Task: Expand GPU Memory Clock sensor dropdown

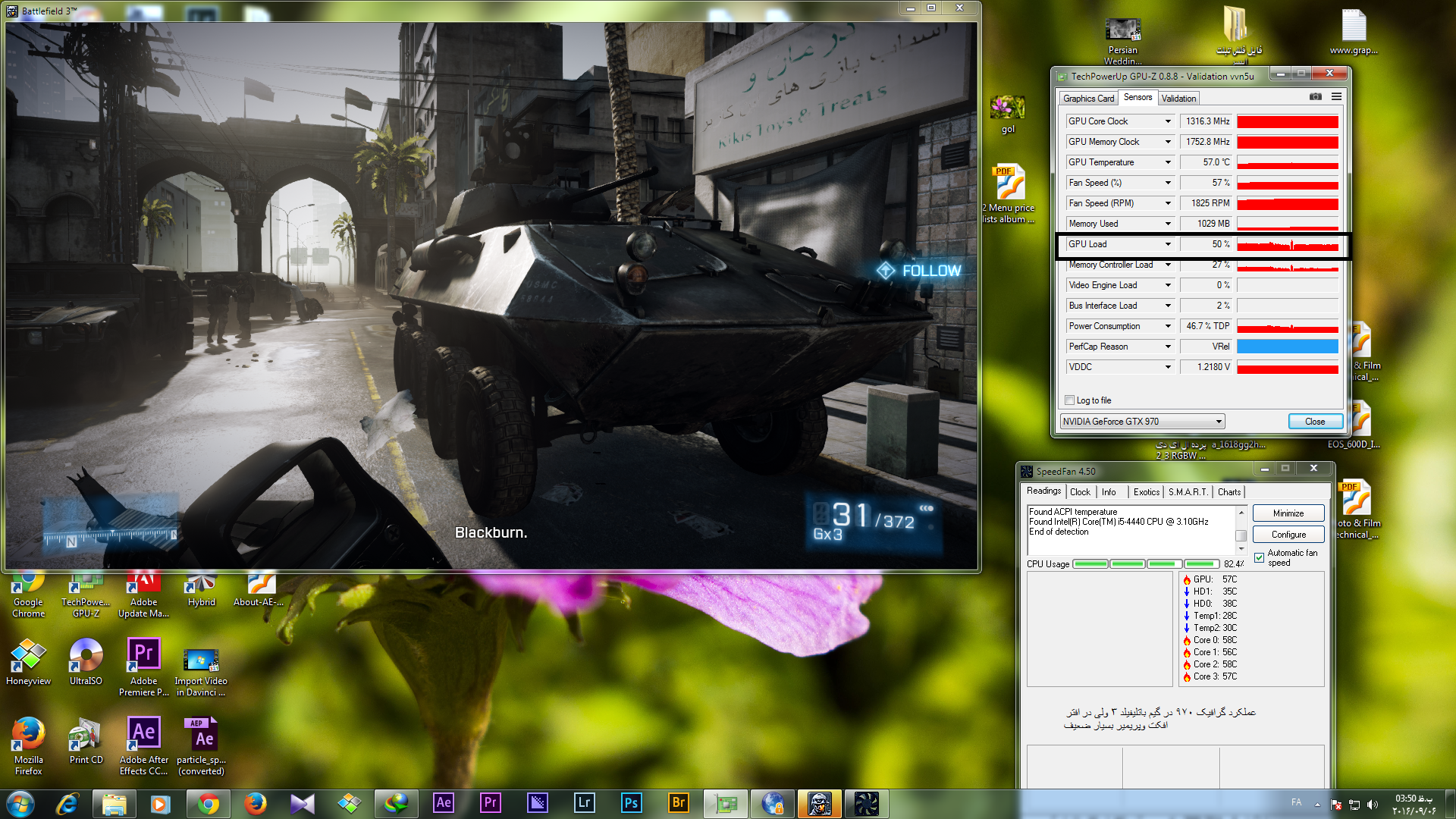Action: (x=1168, y=142)
